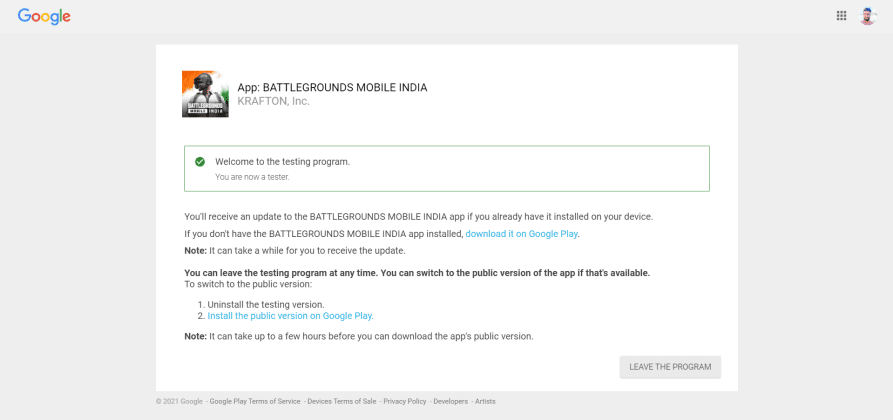Click the 'You are now a tester.' text

click(252, 177)
